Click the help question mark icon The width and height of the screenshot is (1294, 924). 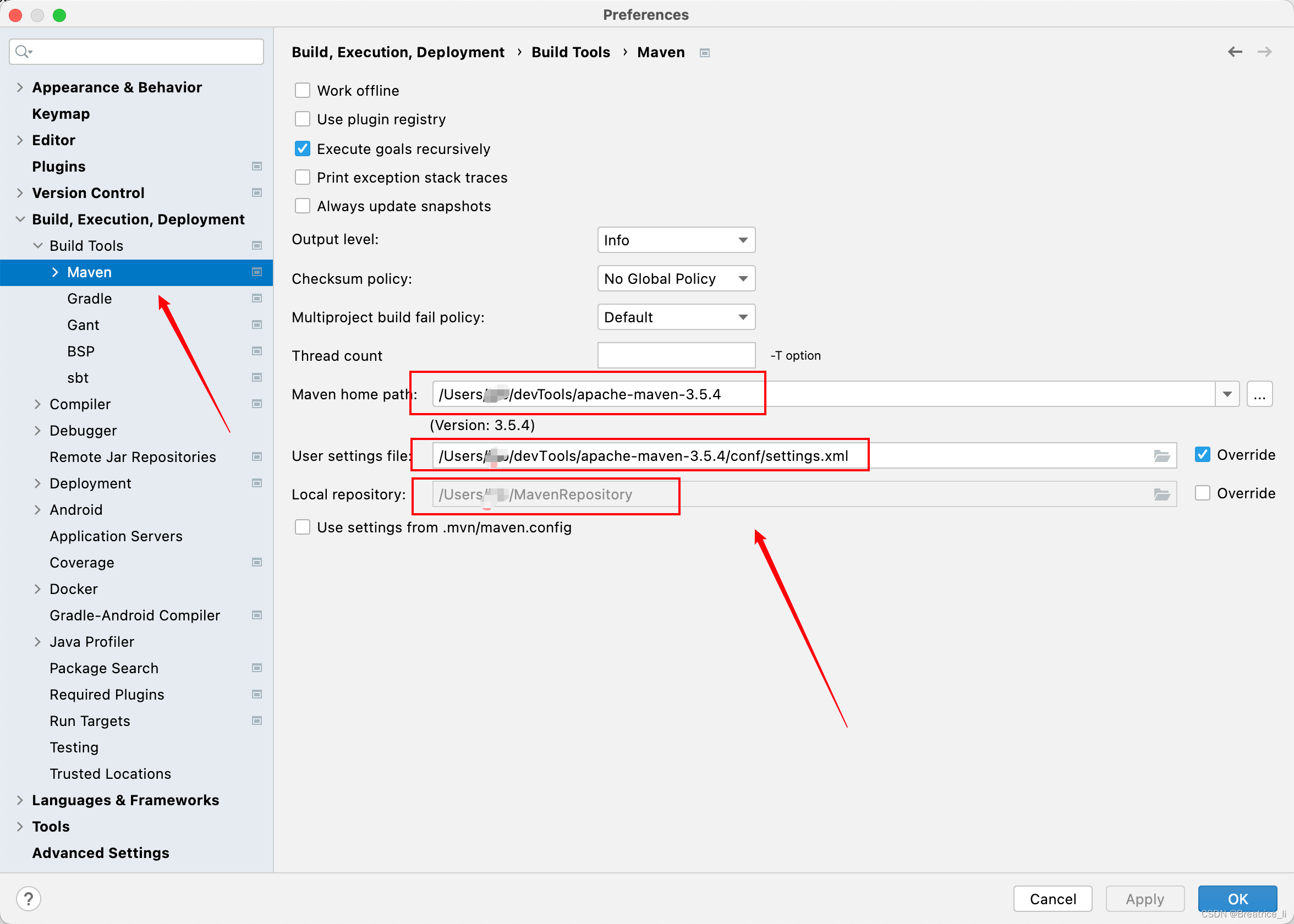[28, 898]
